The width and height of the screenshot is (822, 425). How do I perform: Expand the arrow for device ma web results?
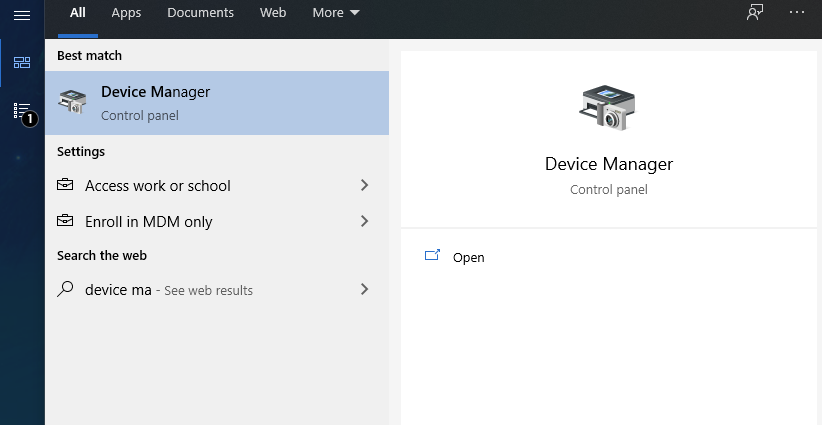click(365, 289)
